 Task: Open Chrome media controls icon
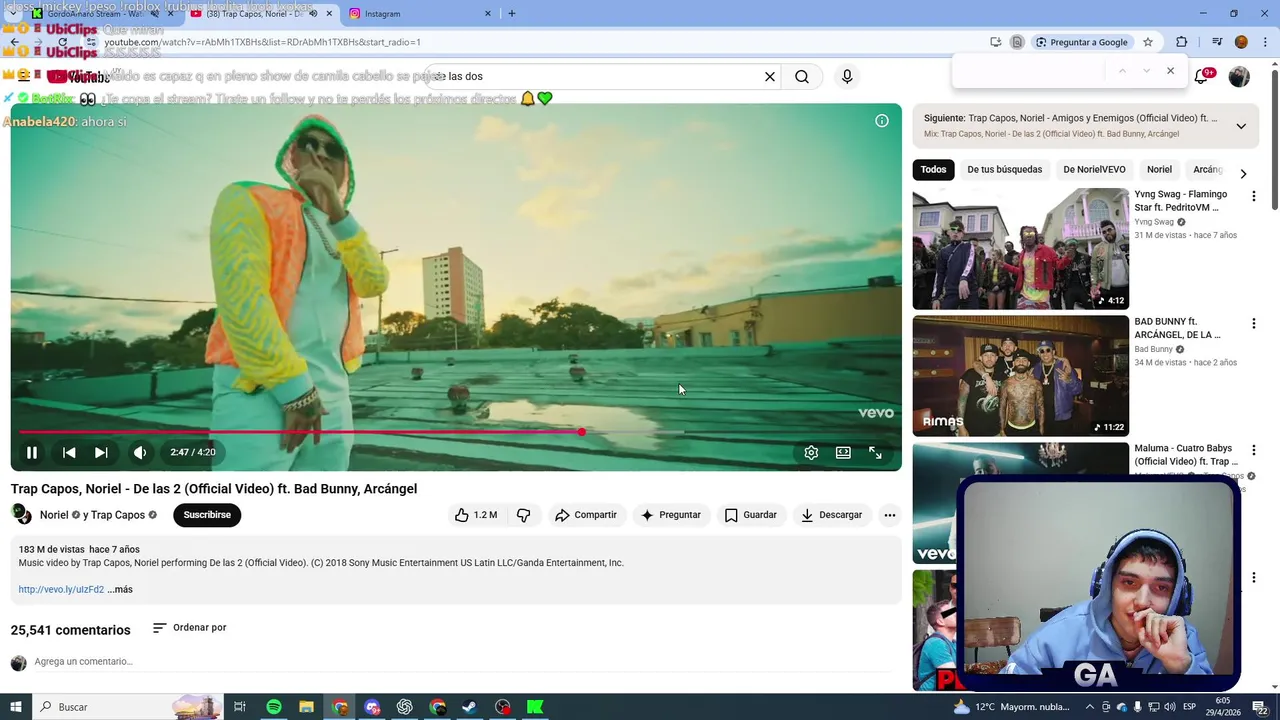click(x=1217, y=42)
